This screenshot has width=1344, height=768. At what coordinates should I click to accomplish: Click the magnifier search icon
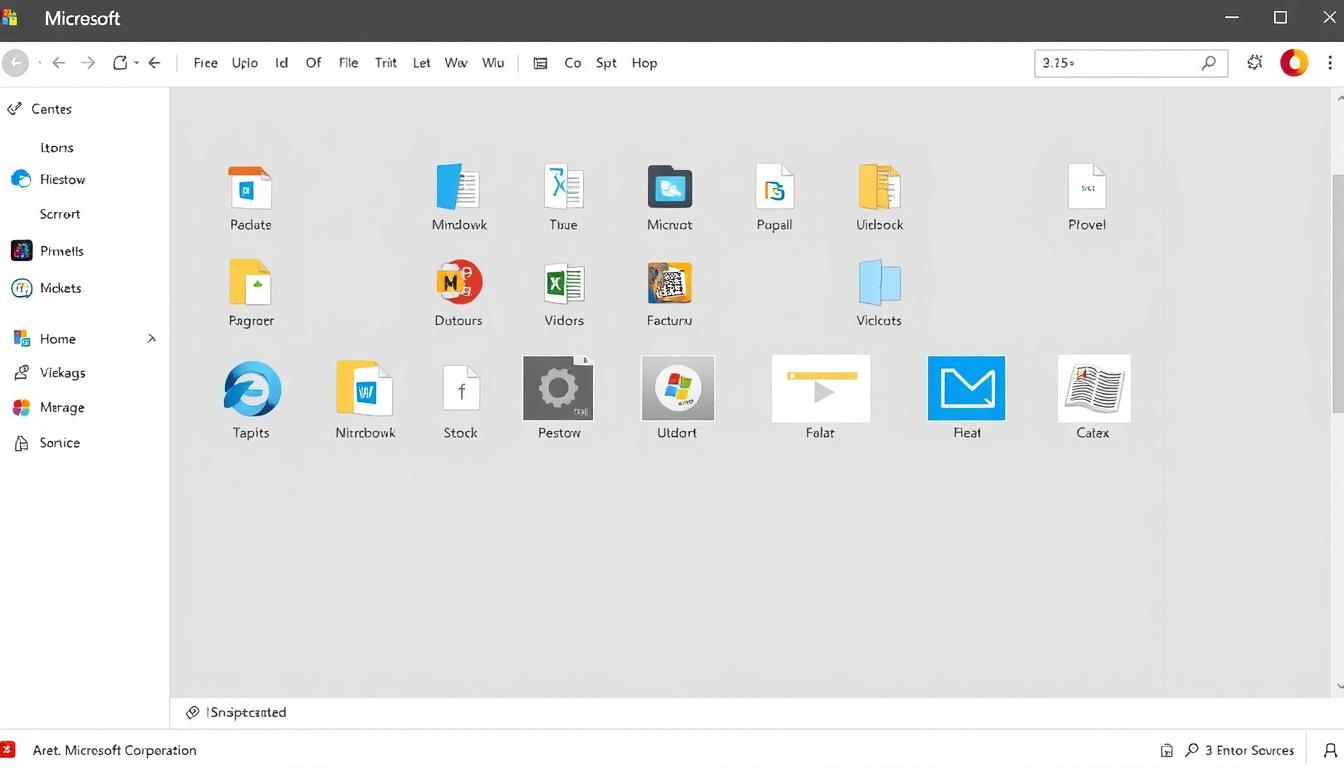pos(1210,63)
